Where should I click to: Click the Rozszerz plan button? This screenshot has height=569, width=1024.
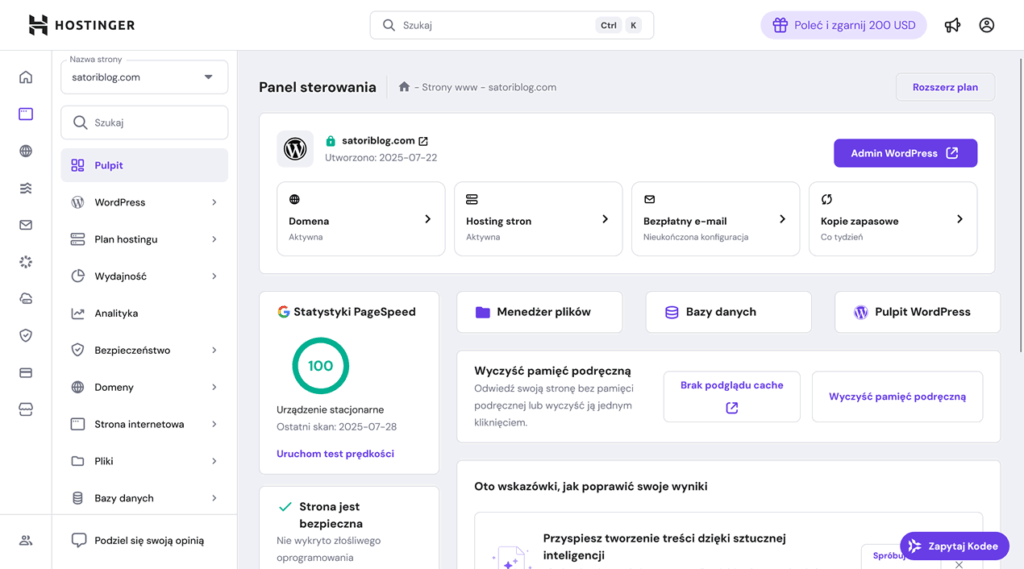click(945, 87)
